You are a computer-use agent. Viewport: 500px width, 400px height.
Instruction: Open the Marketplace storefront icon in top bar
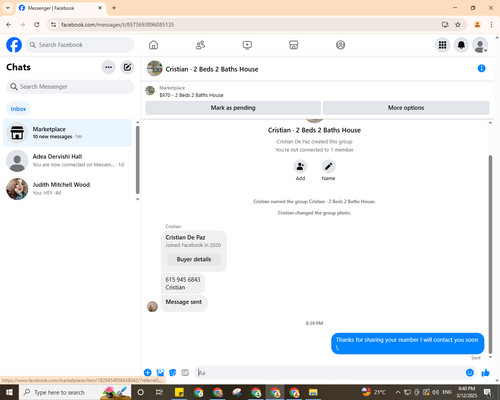tap(294, 45)
